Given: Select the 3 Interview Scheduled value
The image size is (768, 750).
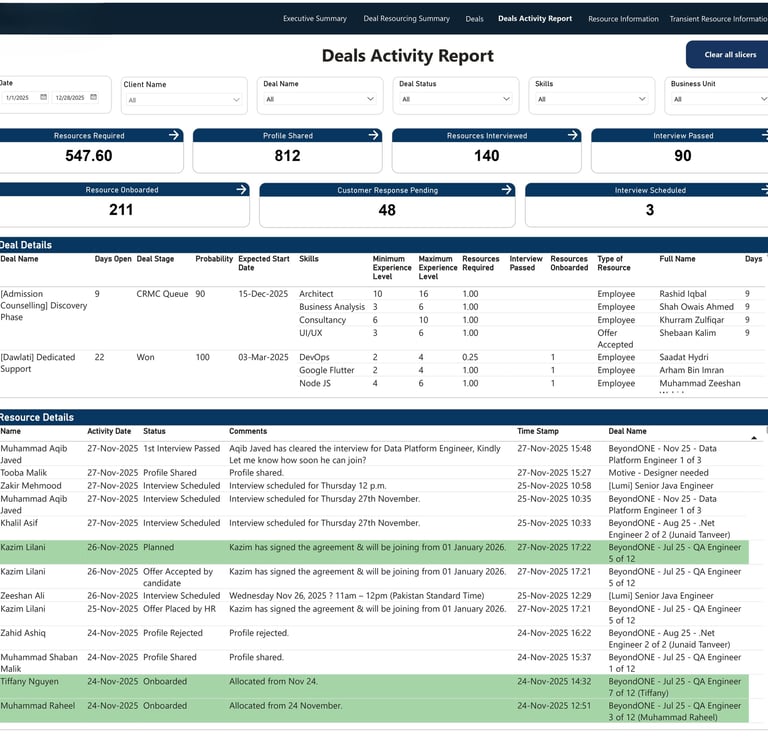Looking at the screenshot, I should point(649,210).
